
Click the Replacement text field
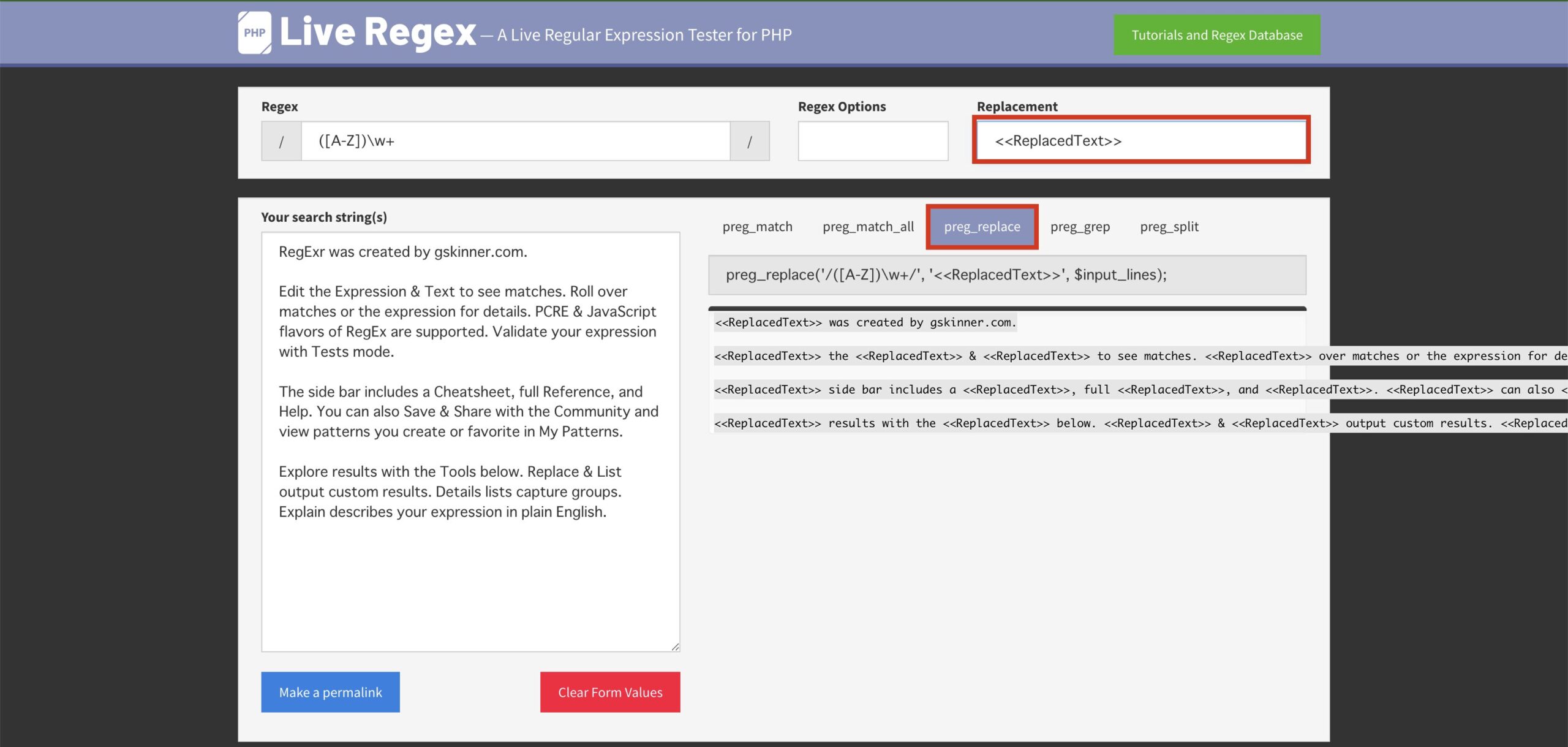[x=1140, y=141]
